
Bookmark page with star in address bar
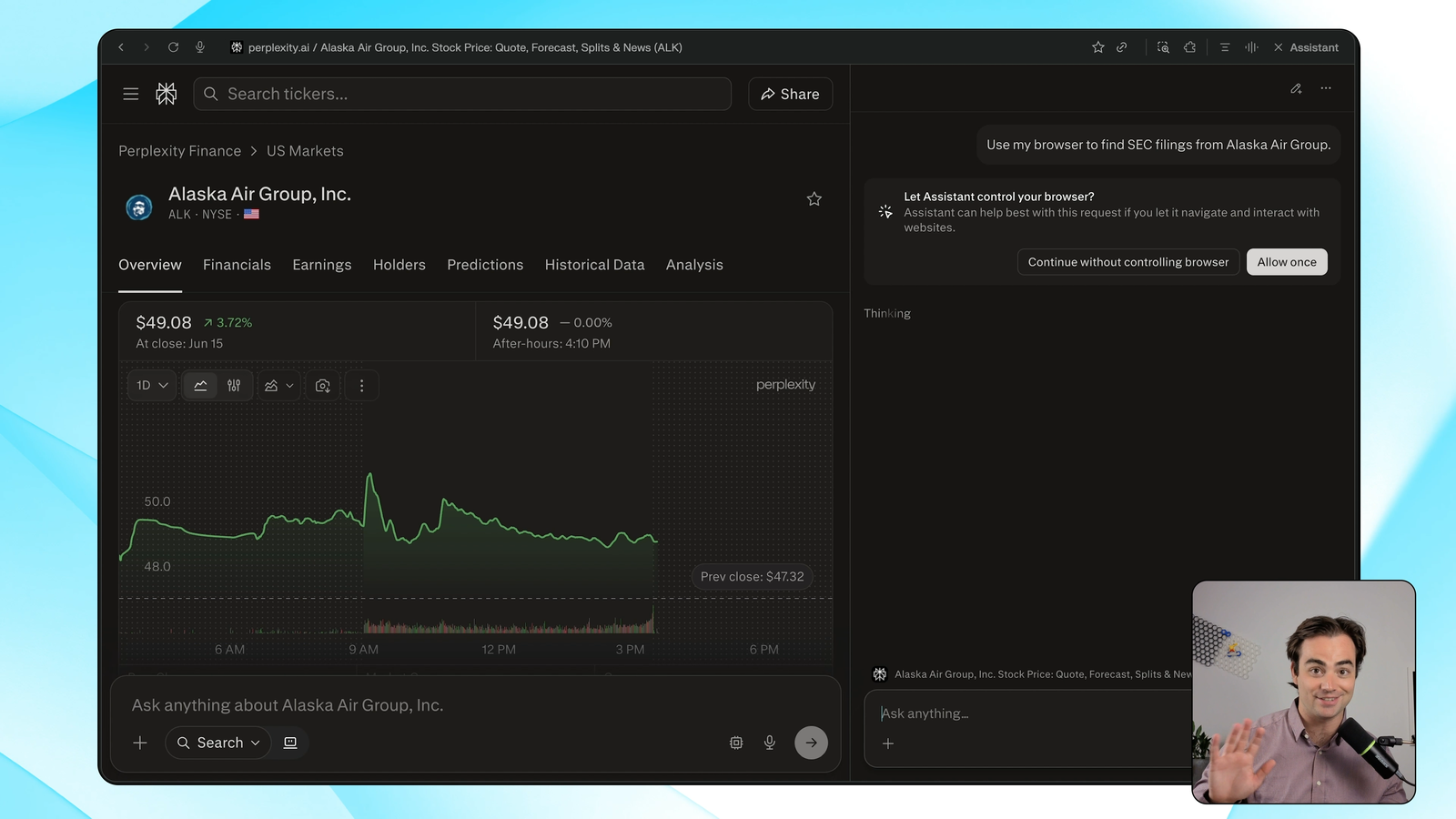[1098, 47]
